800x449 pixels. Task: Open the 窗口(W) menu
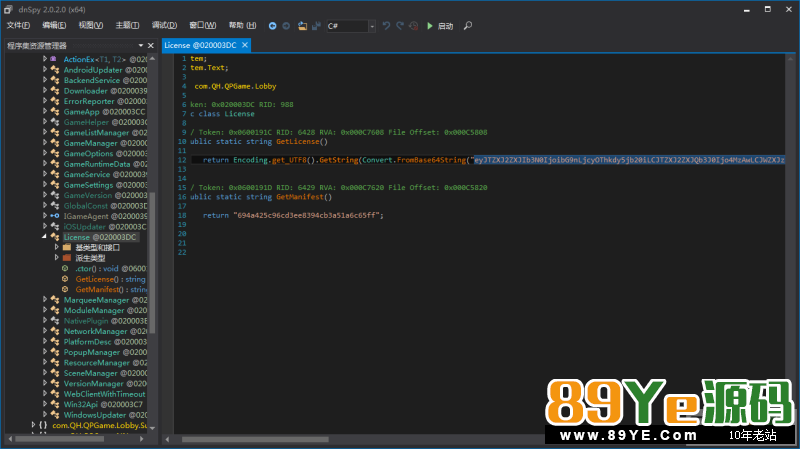click(x=203, y=26)
